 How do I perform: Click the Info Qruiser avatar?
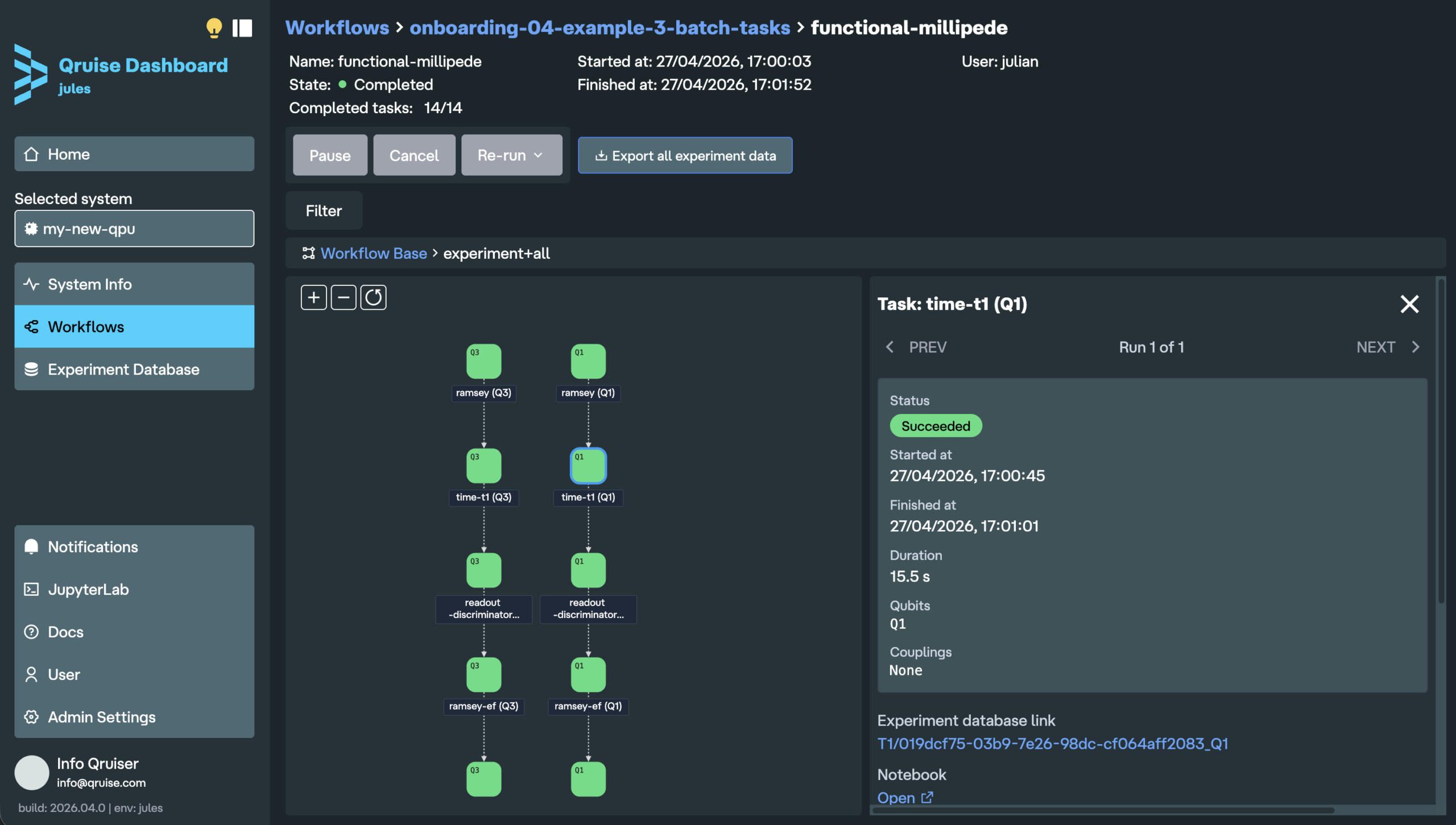[32, 772]
